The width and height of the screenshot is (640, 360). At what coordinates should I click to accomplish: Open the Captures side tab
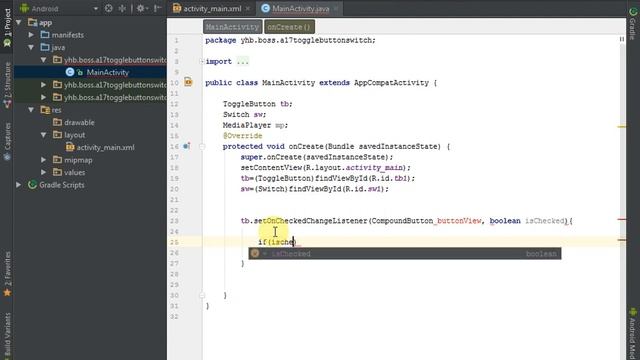pos(7,142)
